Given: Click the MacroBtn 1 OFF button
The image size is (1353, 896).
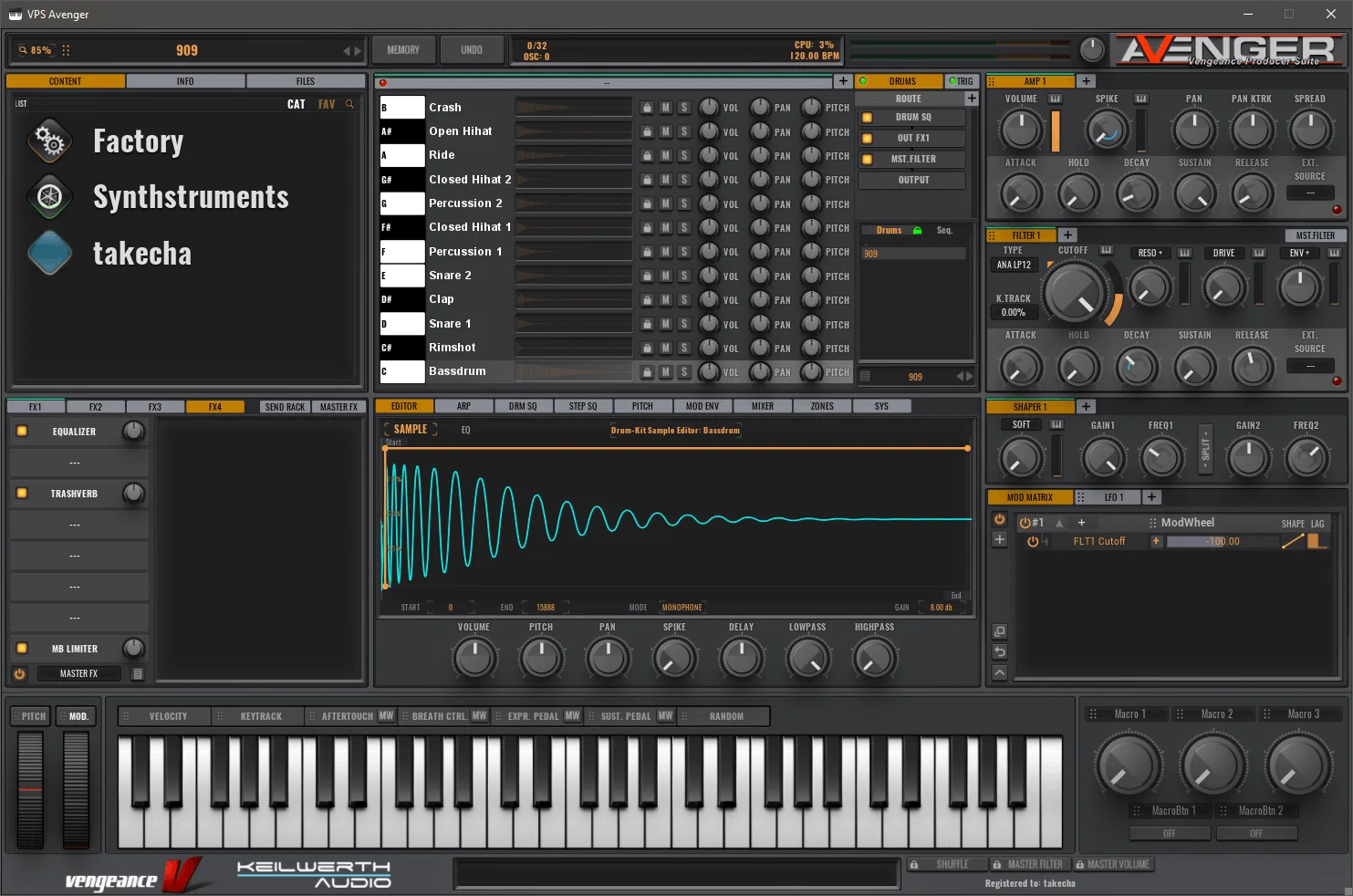Looking at the screenshot, I should [1169, 833].
